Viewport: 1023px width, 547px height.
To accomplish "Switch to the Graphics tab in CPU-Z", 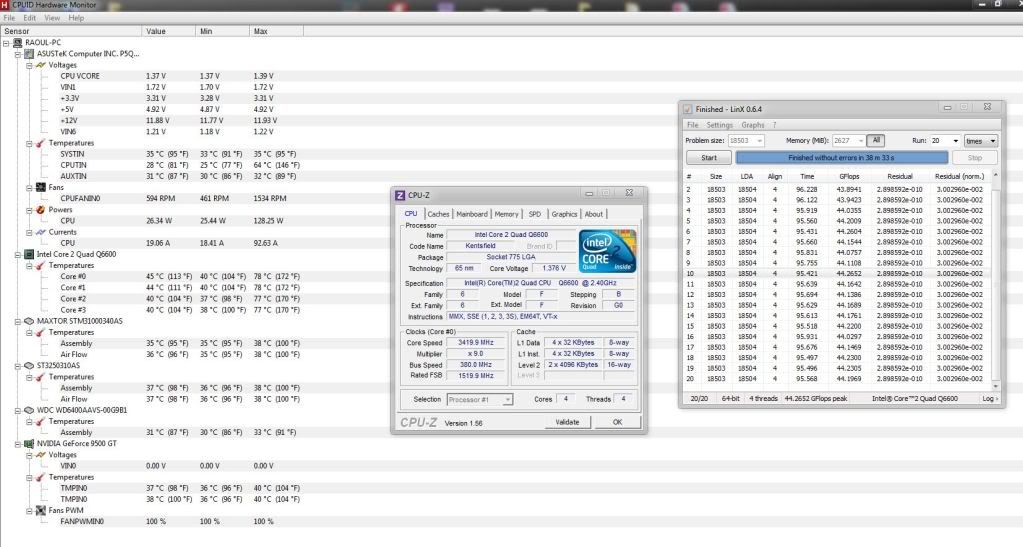I will click(x=564, y=214).
